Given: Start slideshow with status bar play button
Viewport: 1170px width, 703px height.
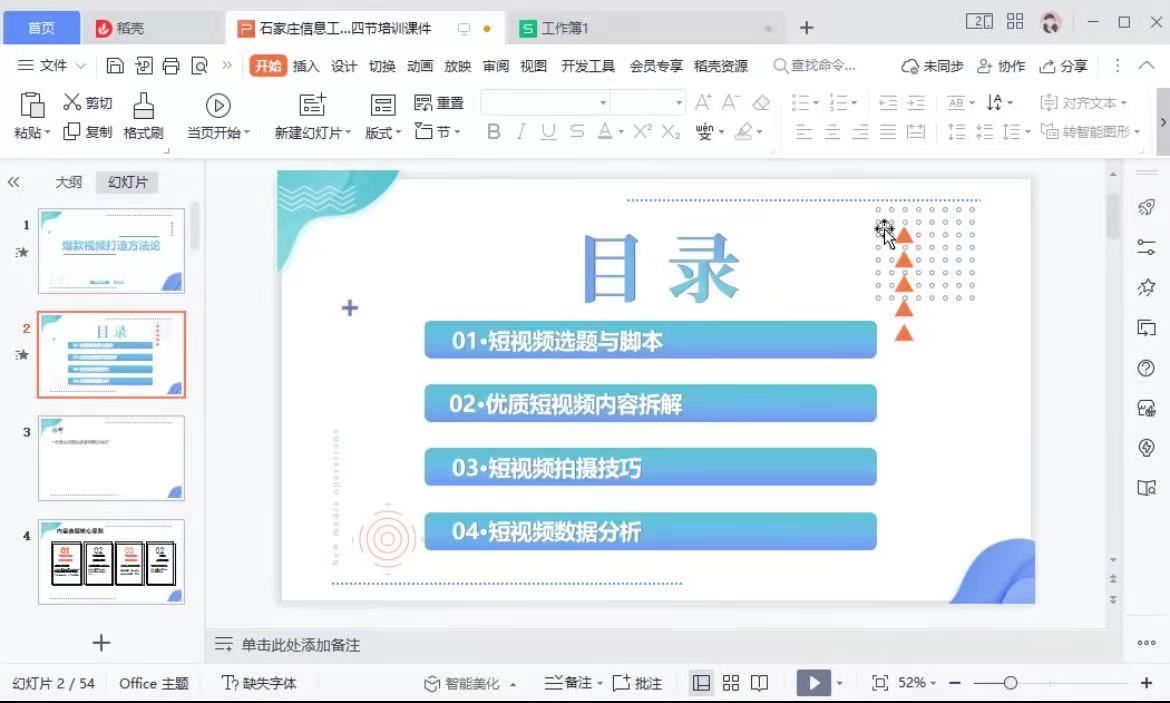Looking at the screenshot, I should (813, 683).
